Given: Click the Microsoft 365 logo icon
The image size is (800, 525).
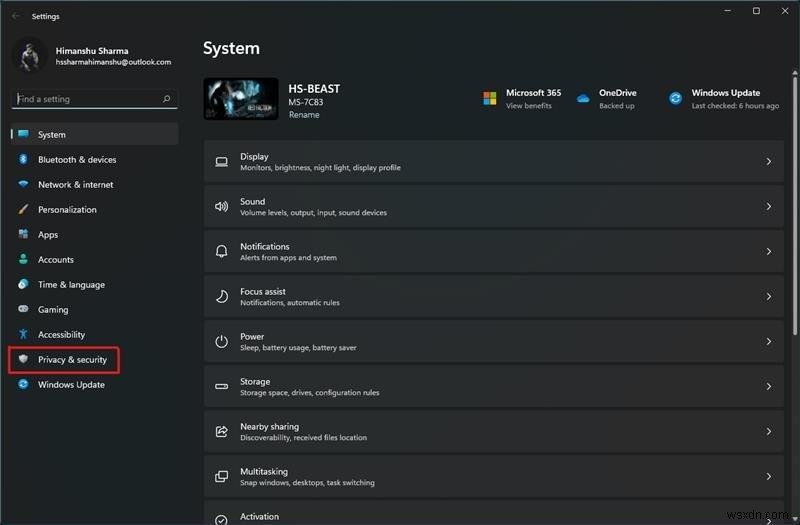Looking at the screenshot, I should pos(490,98).
